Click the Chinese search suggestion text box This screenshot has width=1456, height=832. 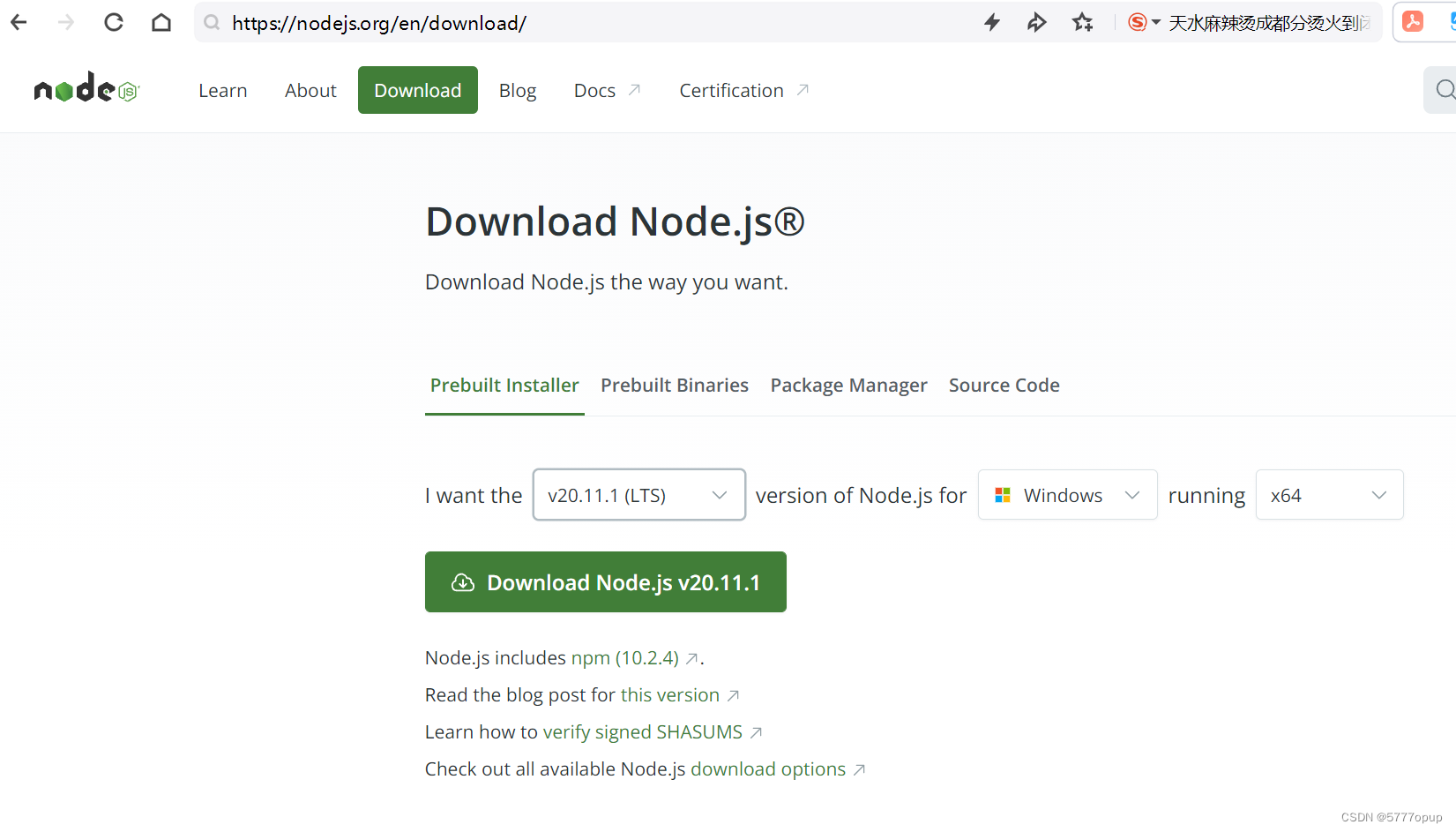(x=1269, y=23)
